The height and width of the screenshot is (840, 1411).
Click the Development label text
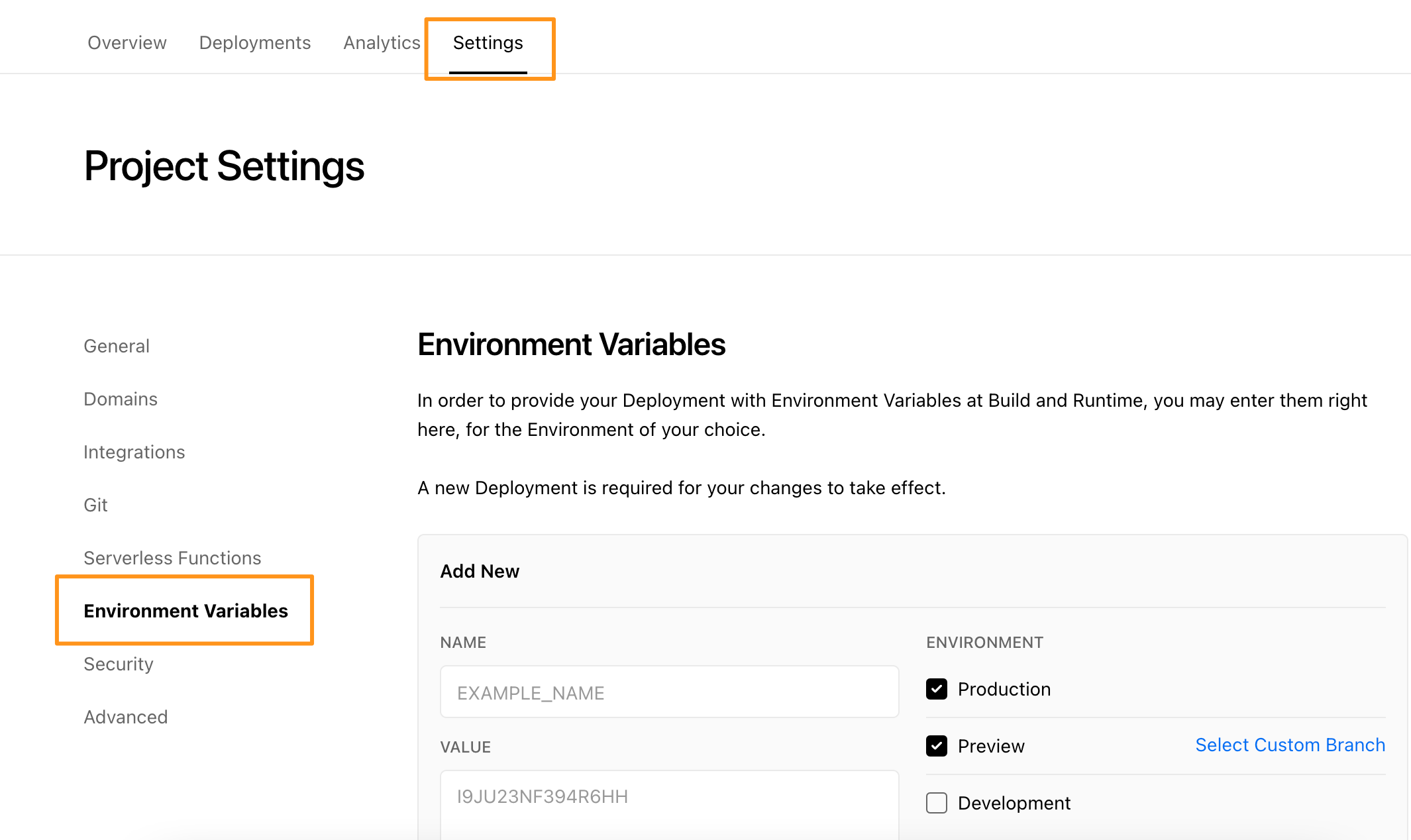click(1014, 803)
